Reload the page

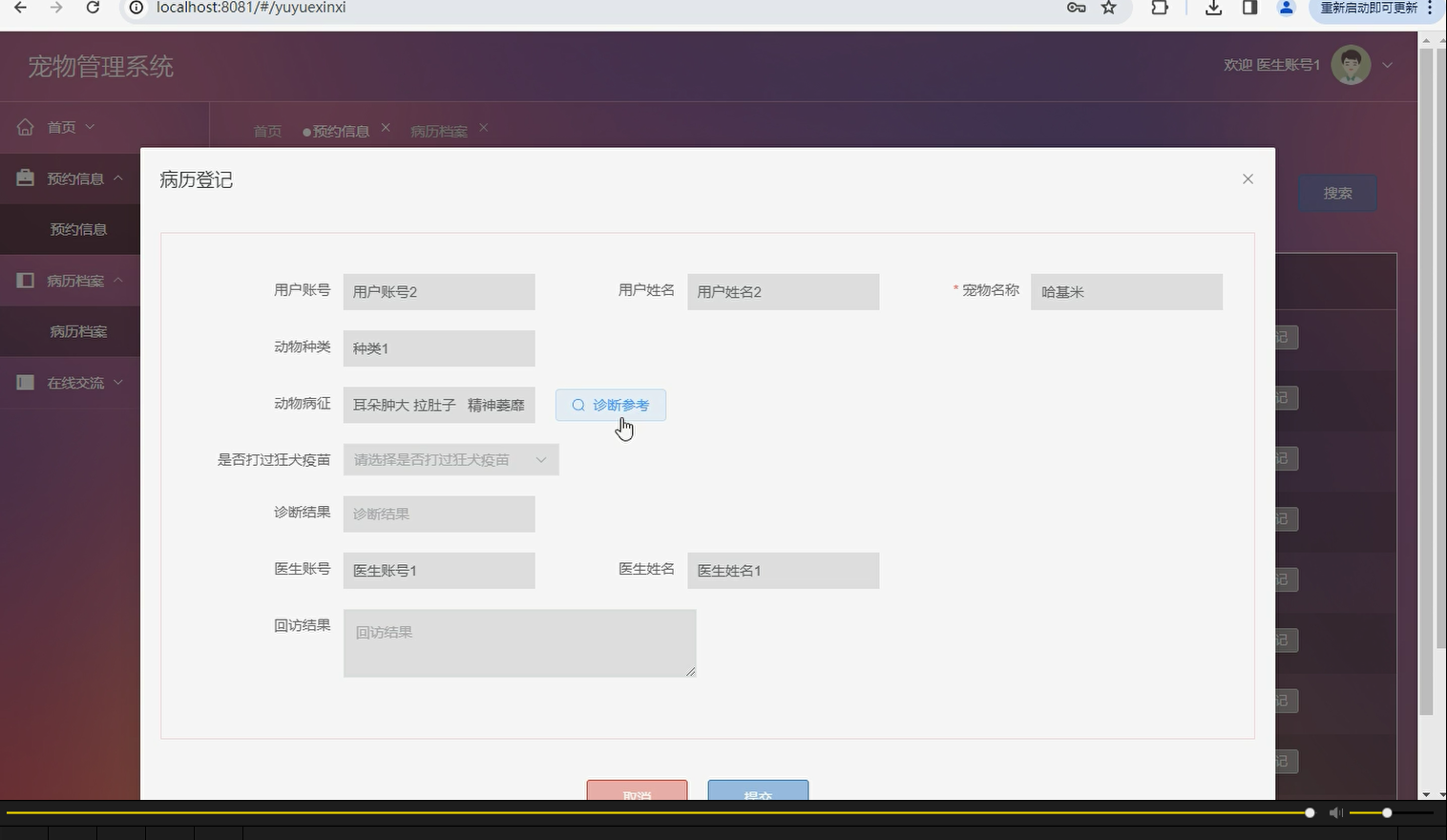coord(93,8)
